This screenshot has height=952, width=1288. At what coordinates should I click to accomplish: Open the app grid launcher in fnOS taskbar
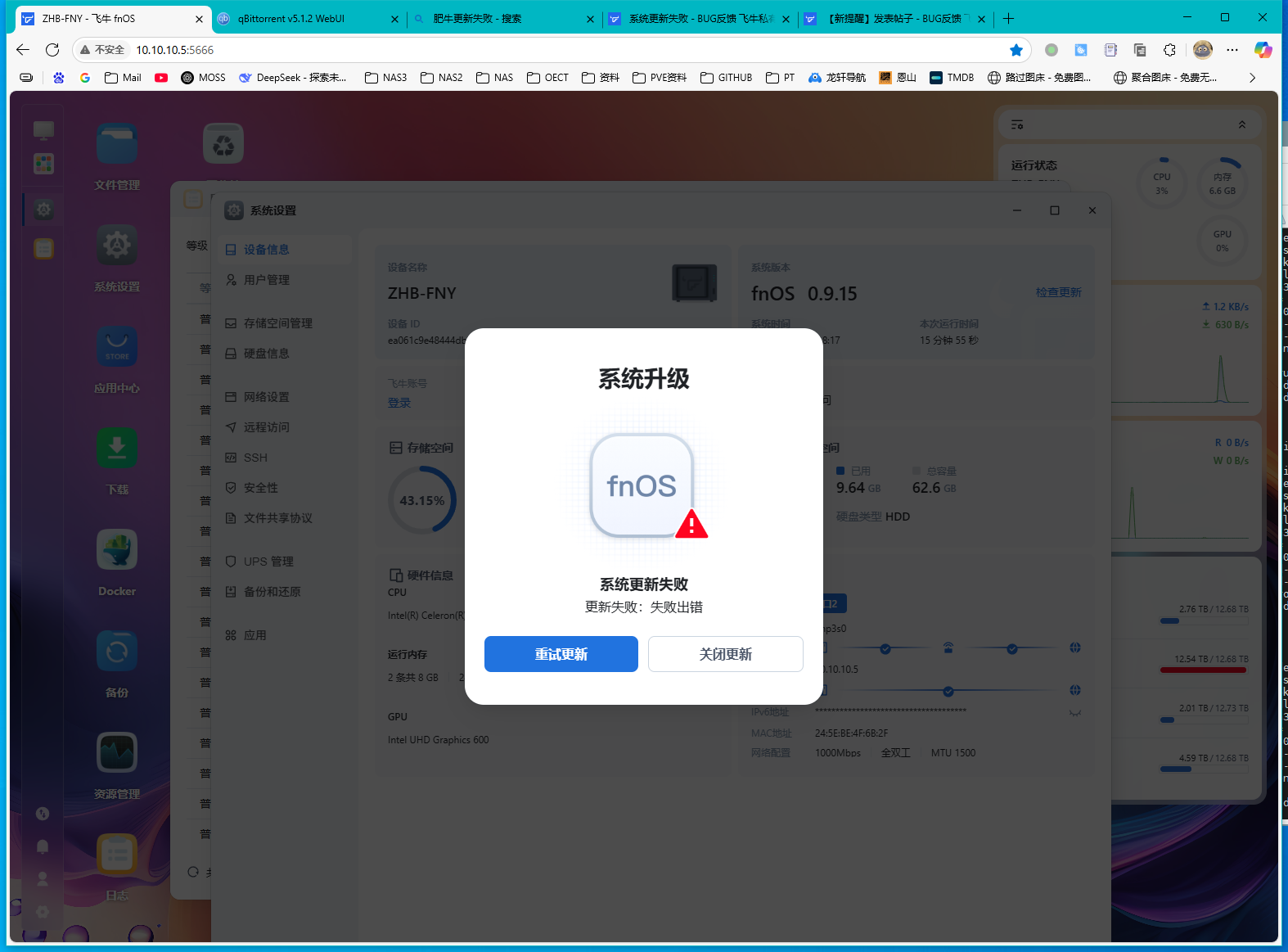43,164
